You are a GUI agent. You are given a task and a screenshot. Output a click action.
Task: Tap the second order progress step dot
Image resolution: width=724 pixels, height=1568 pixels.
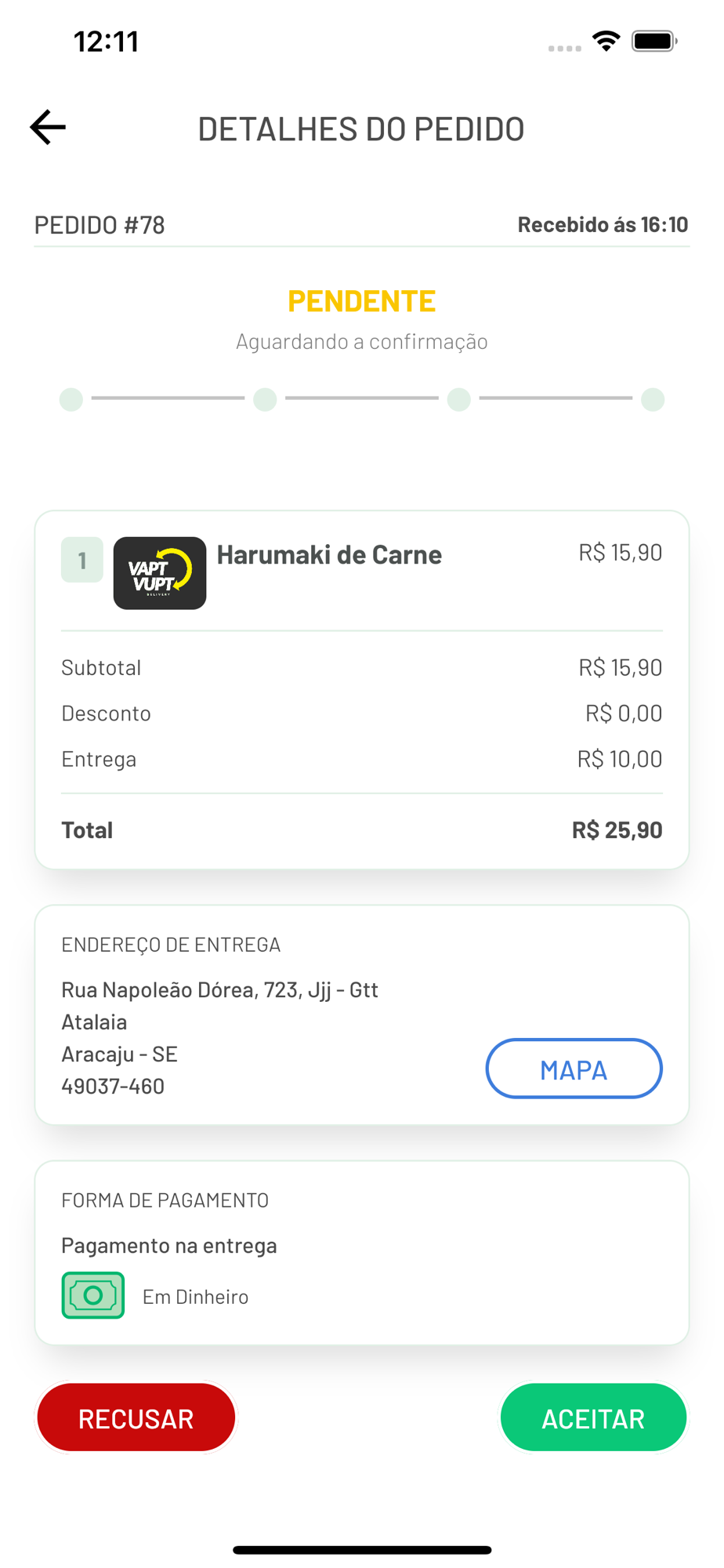click(x=265, y=399)
